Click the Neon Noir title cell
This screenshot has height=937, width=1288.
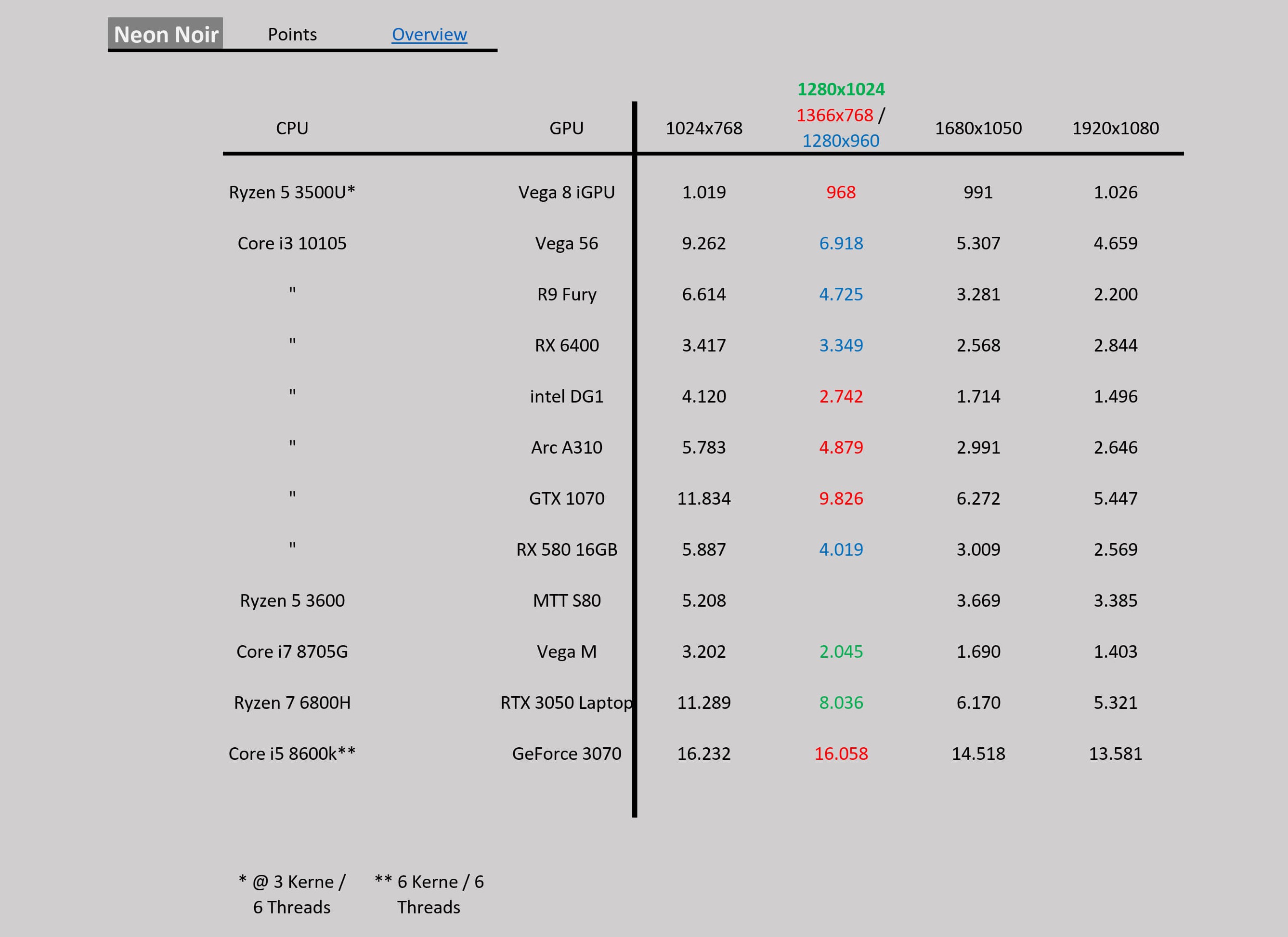pos(165,34)
